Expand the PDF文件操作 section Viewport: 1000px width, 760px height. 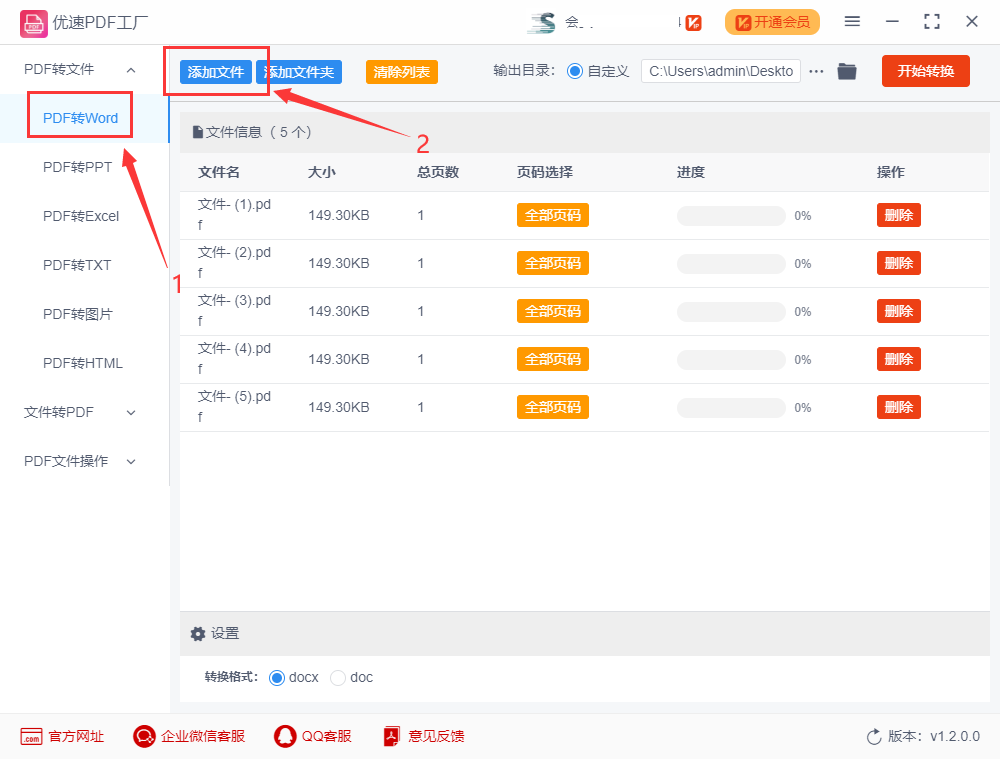point(131,462)
